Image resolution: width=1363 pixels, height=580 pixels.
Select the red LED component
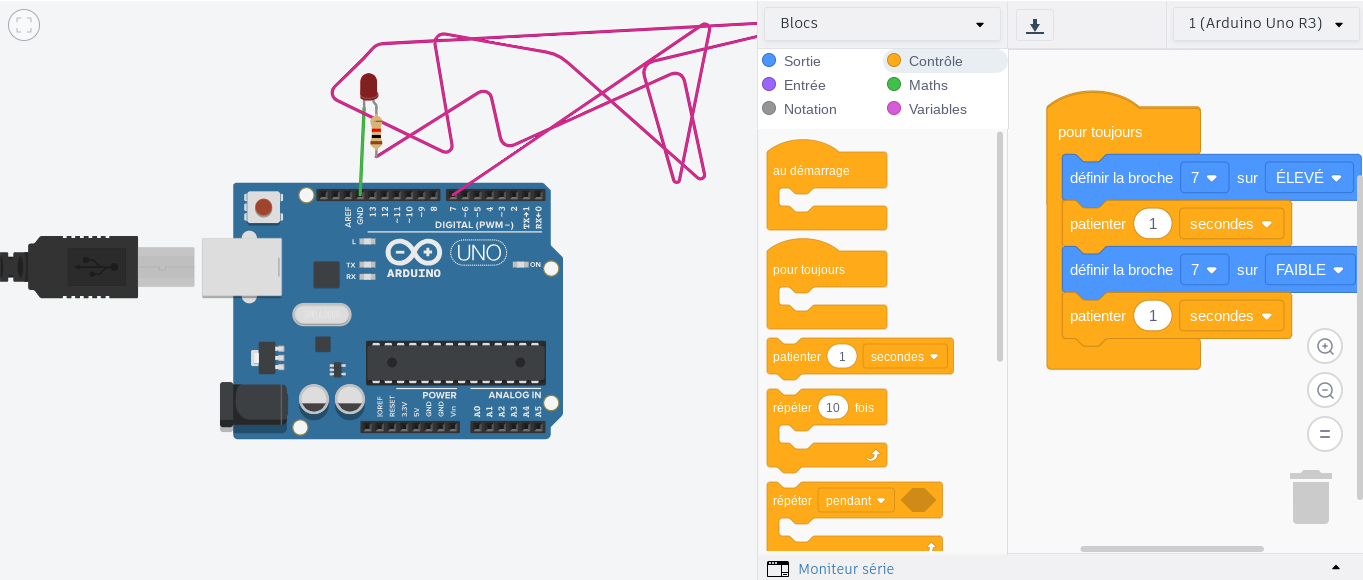(x=368, y=86)
